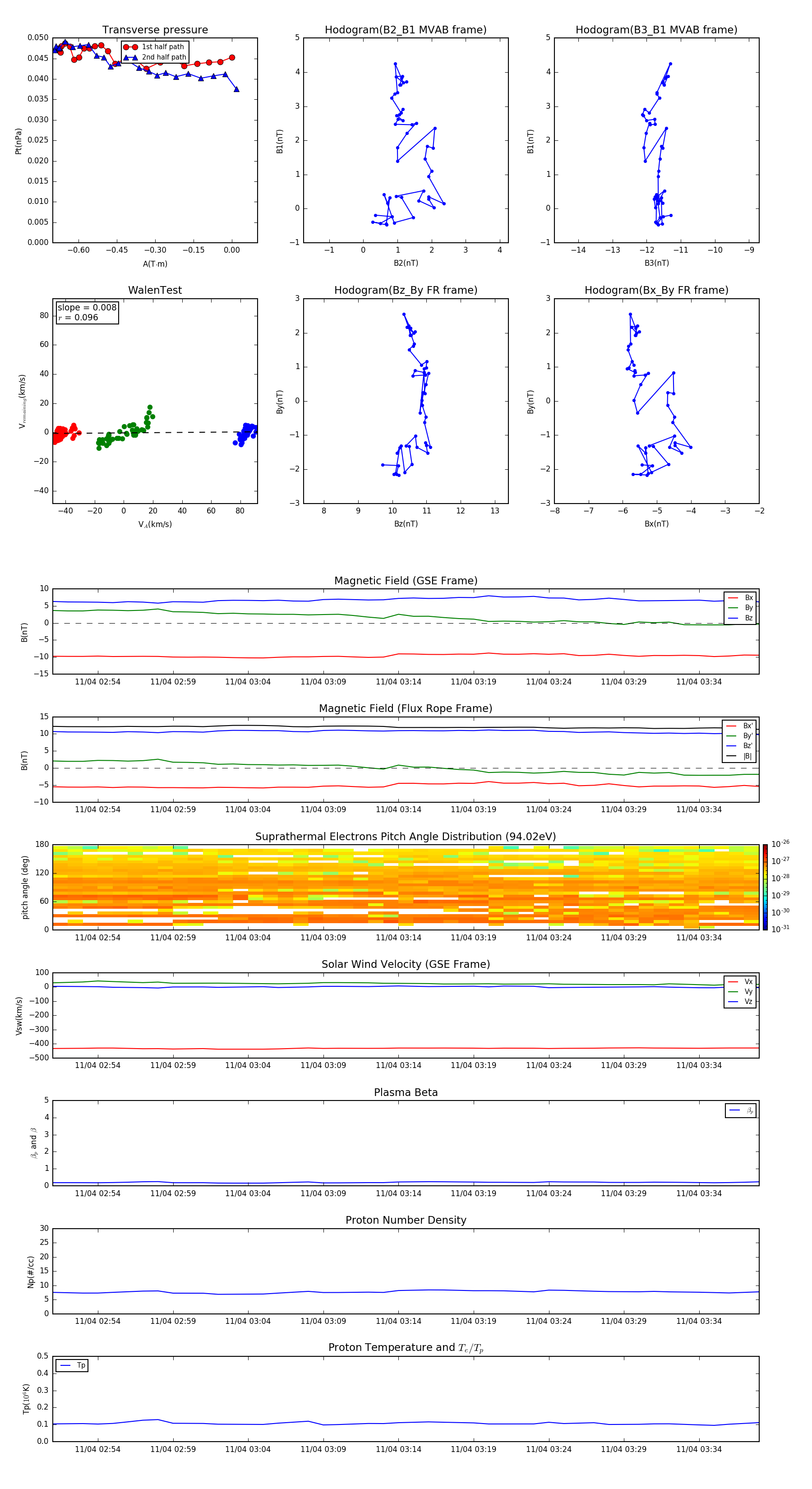
Task: Click the 'Bz(nT)' x-axis label
Action: coord(406,524)
